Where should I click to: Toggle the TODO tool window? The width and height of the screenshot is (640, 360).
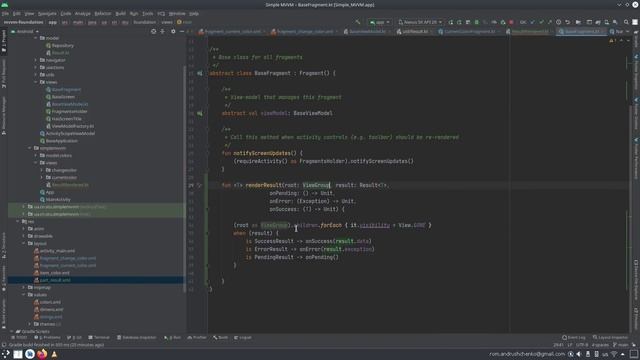19,338
